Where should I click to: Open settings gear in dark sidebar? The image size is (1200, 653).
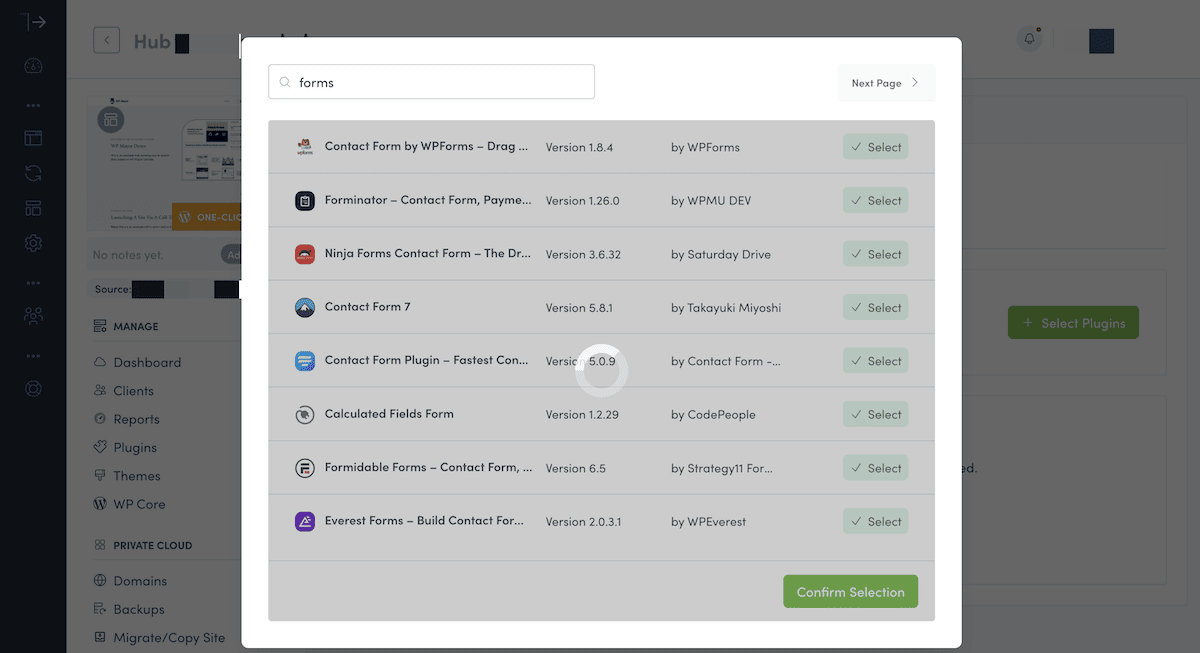[x=34, y=243]
